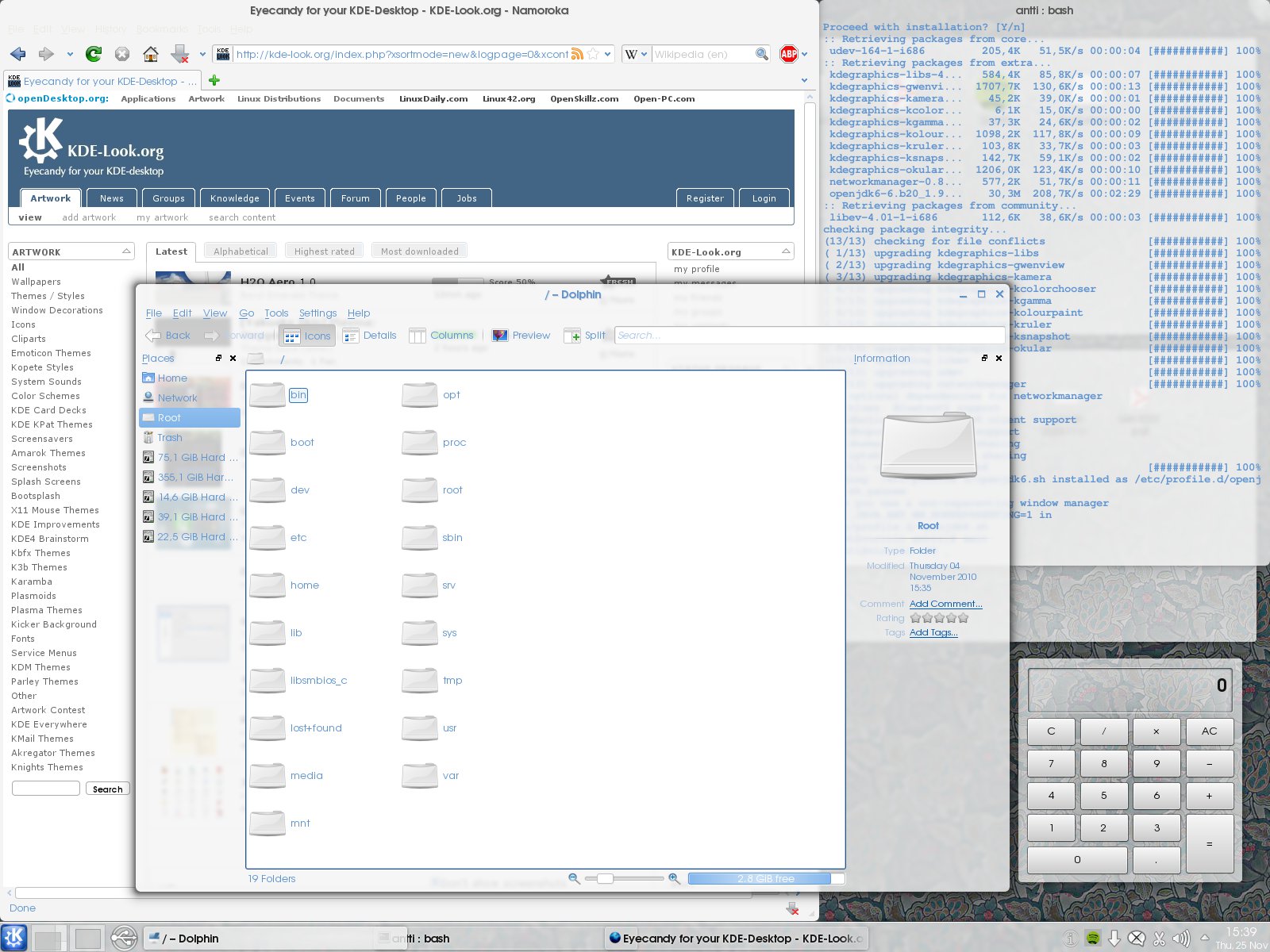Select the 75,1 GiB Hard drive entry

pyautogui.click(x=190, y=458)
